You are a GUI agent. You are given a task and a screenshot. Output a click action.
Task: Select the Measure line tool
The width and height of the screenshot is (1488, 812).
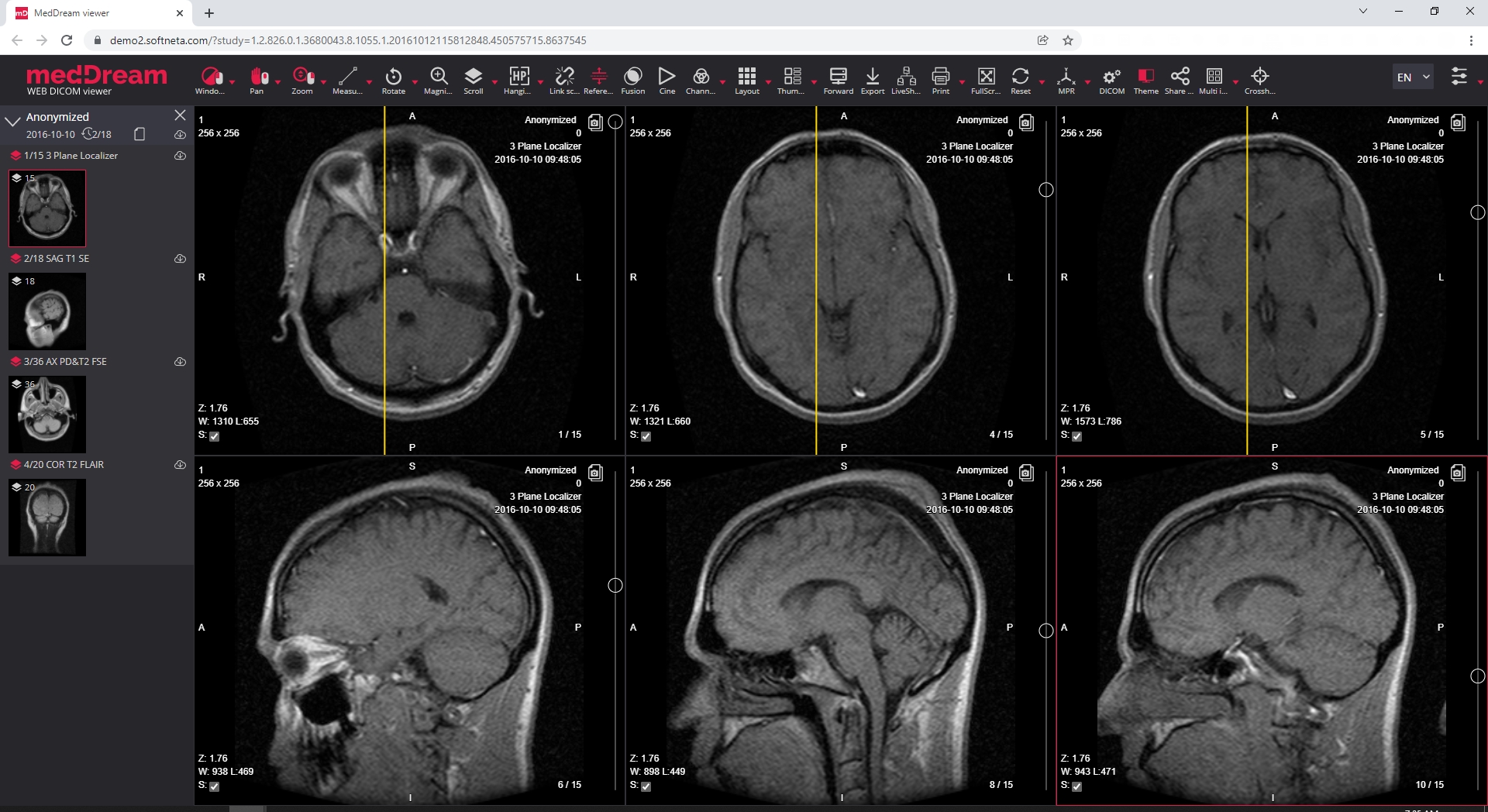click(347, 76)
